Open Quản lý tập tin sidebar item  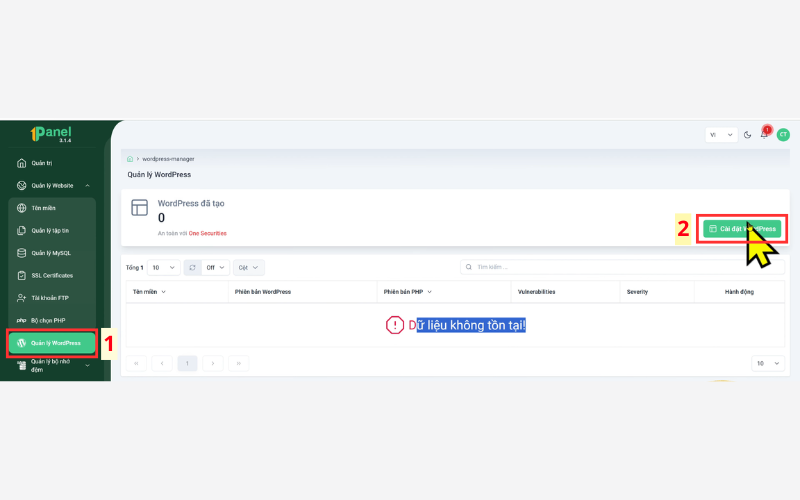pos(52,231)
